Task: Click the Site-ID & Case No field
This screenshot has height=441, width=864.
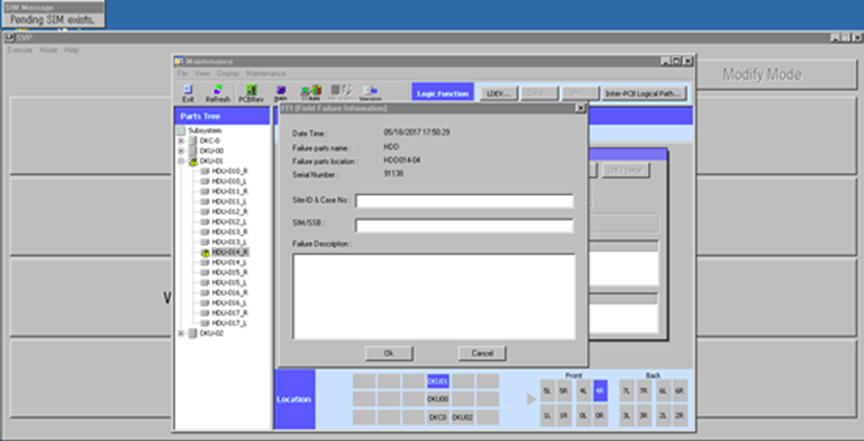Action: 464,201
